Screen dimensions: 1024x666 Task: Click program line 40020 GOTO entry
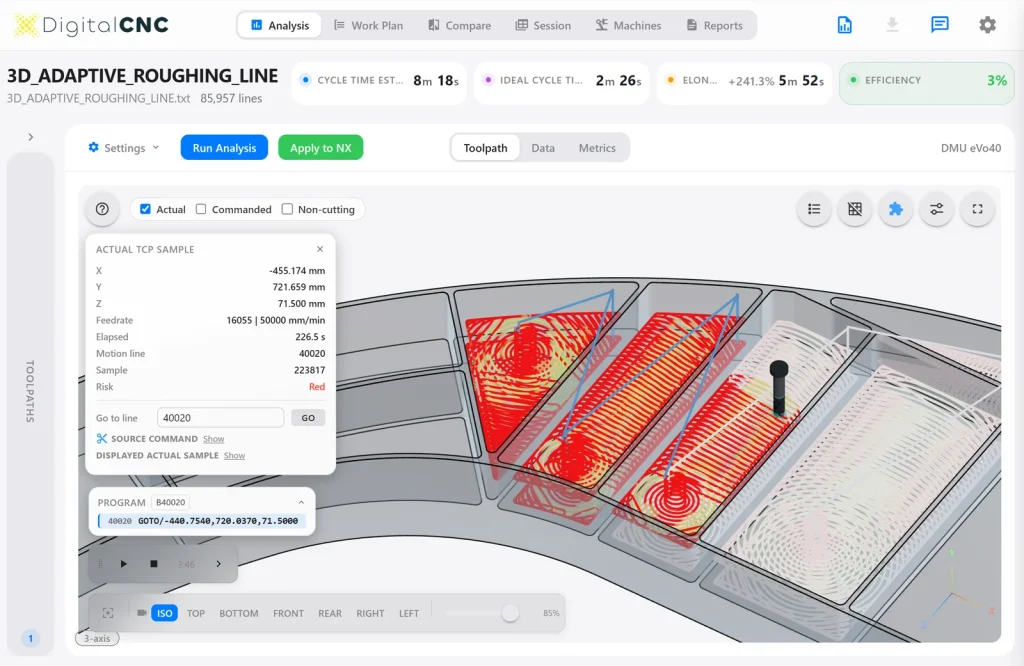(202, 521)
